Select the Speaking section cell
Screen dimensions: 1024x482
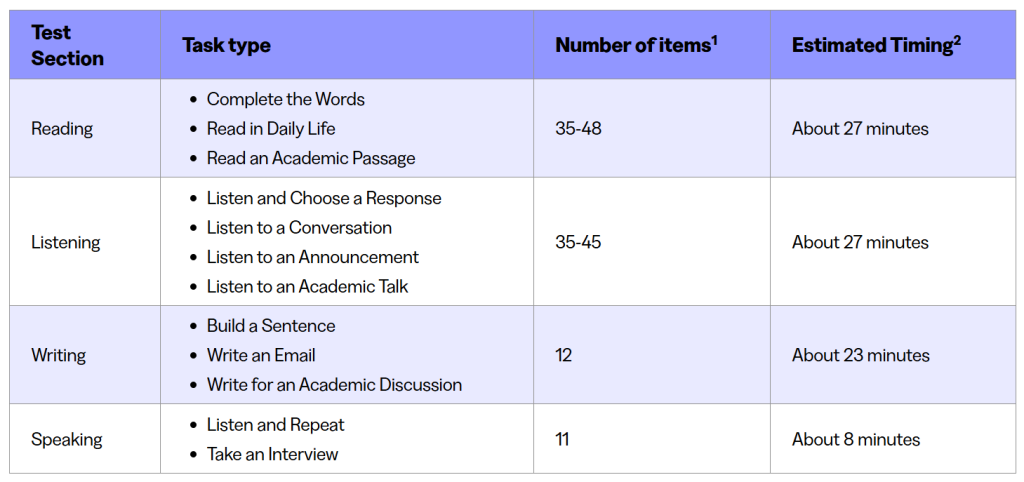tap(67, 439)
